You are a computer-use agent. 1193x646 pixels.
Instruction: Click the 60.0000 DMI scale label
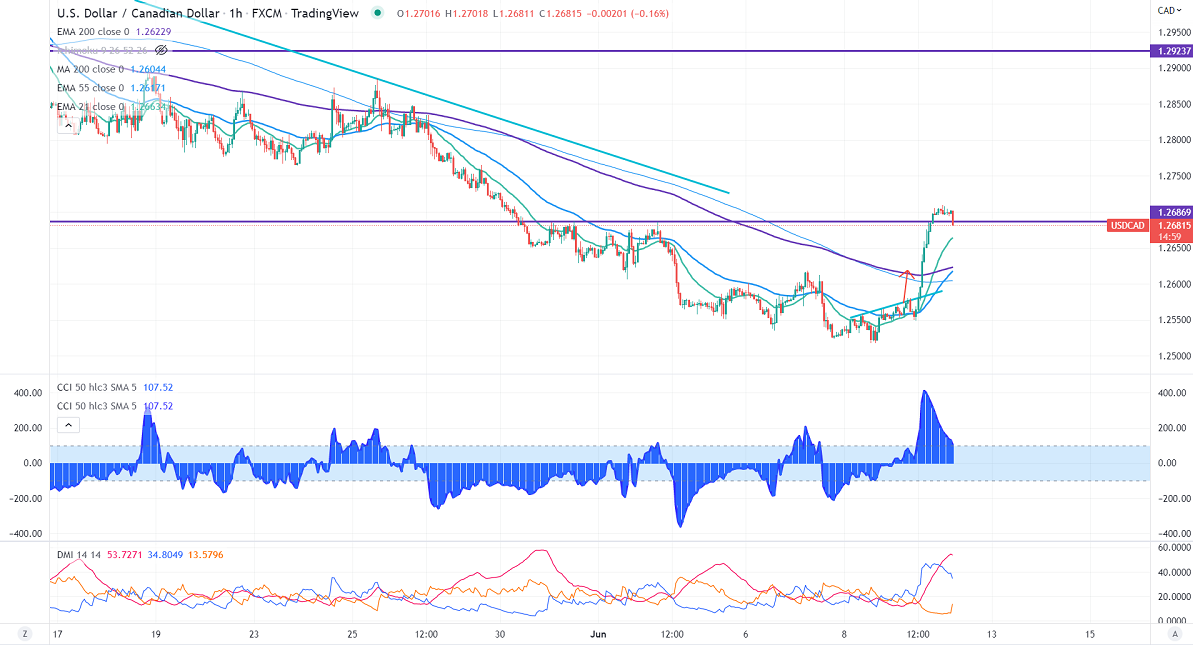coord(1173,548)
